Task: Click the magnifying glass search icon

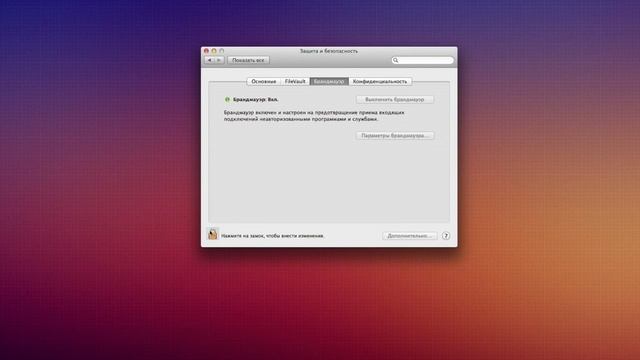Action: coord(395,60)
